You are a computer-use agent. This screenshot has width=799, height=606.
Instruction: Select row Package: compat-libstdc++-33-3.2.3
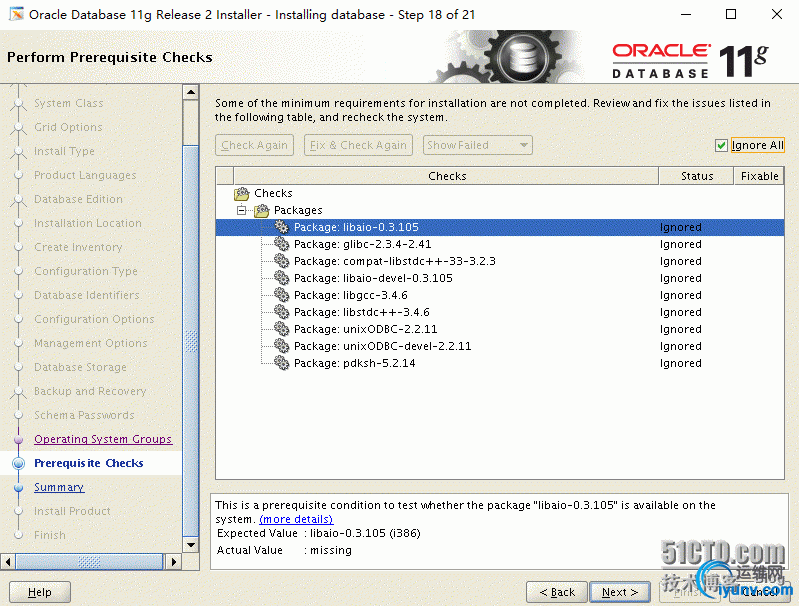[x=500, y=261]
